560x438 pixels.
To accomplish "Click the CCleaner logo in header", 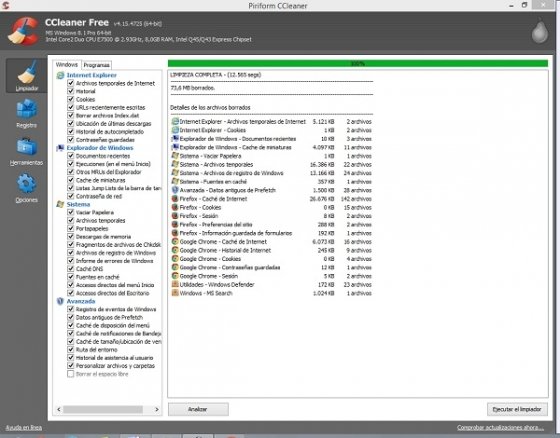I will (x=24, y=31).
